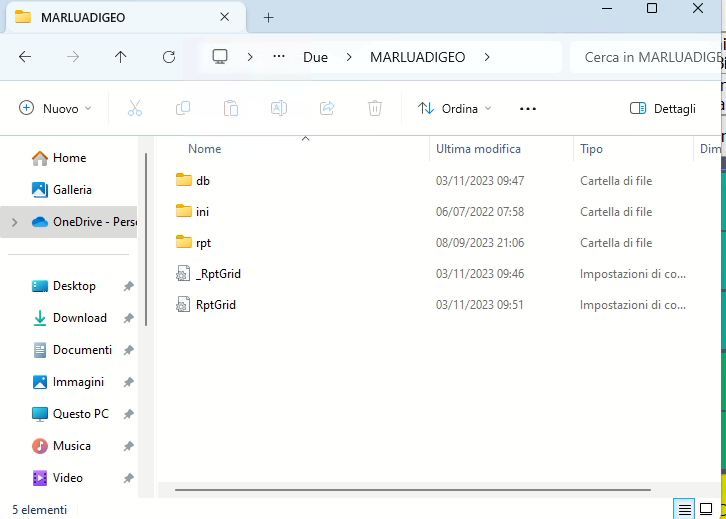This screenshot has width=726, height=519.
Task: Click the Share icon in toolbar
Action: point(327,108)
